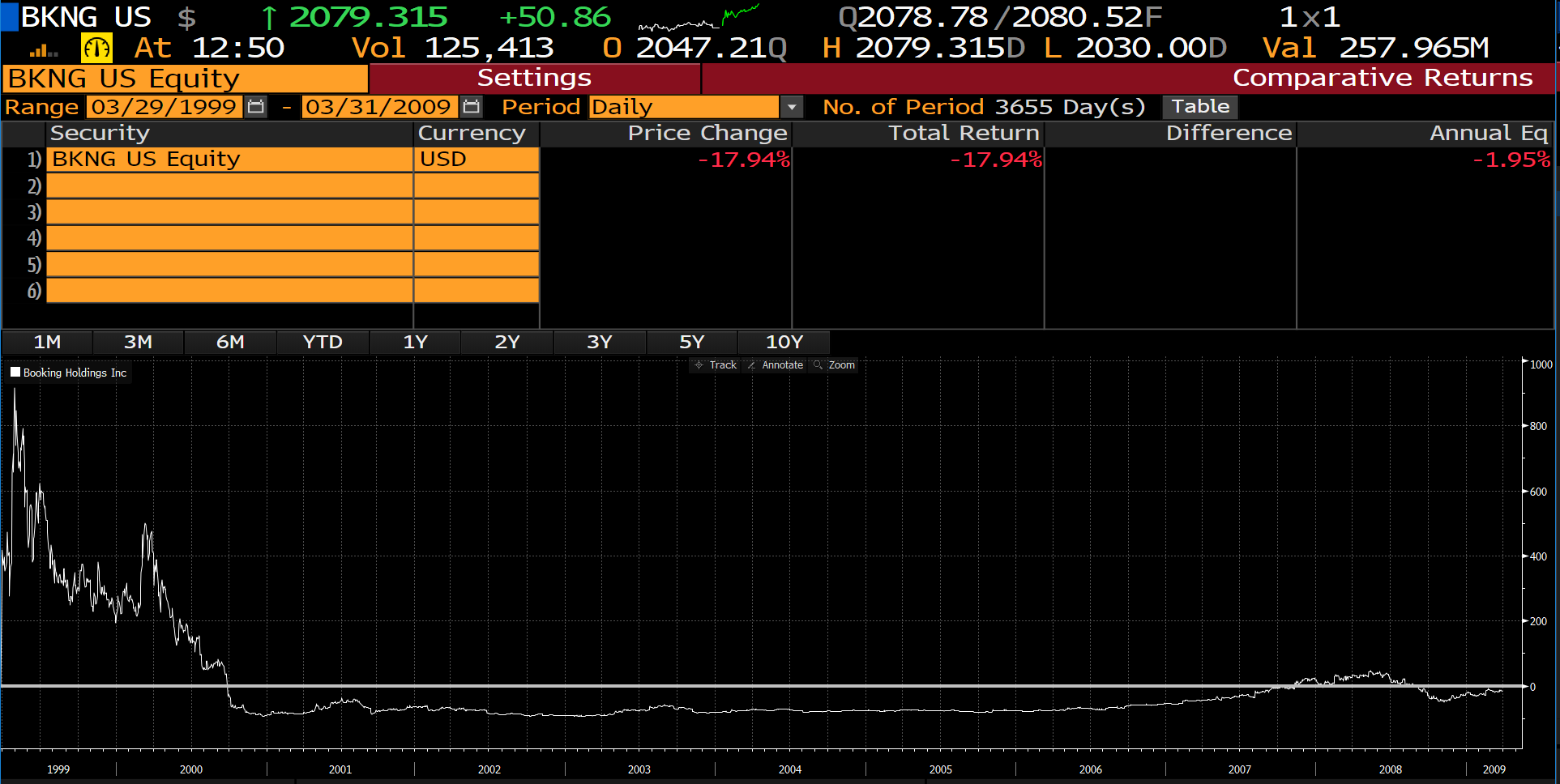The height and width of the screenshot is (784, 1560).
Task: Switch to the 1M range tab
Action: pos(47,342)
